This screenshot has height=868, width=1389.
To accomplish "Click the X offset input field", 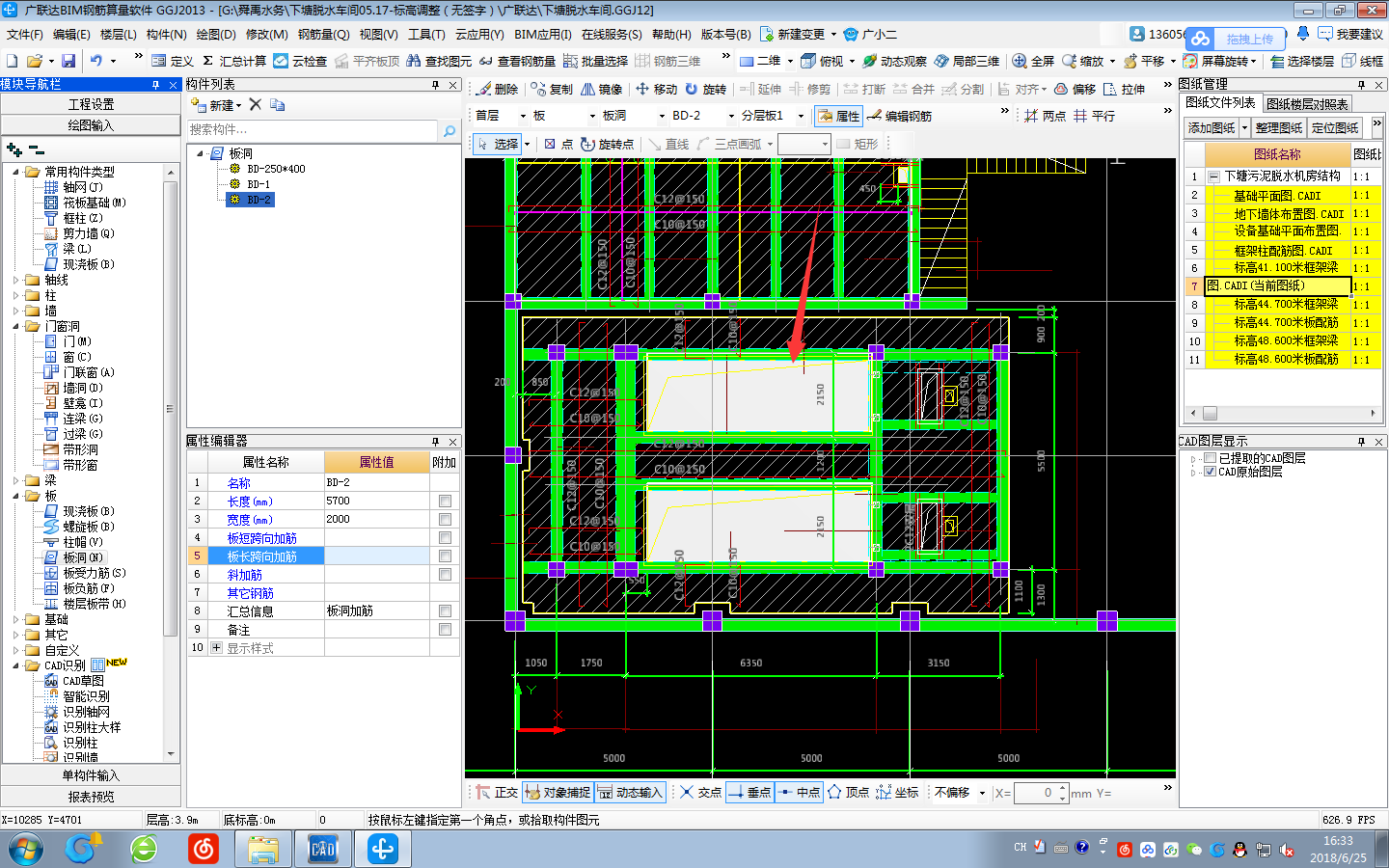I will [1038, 793].
